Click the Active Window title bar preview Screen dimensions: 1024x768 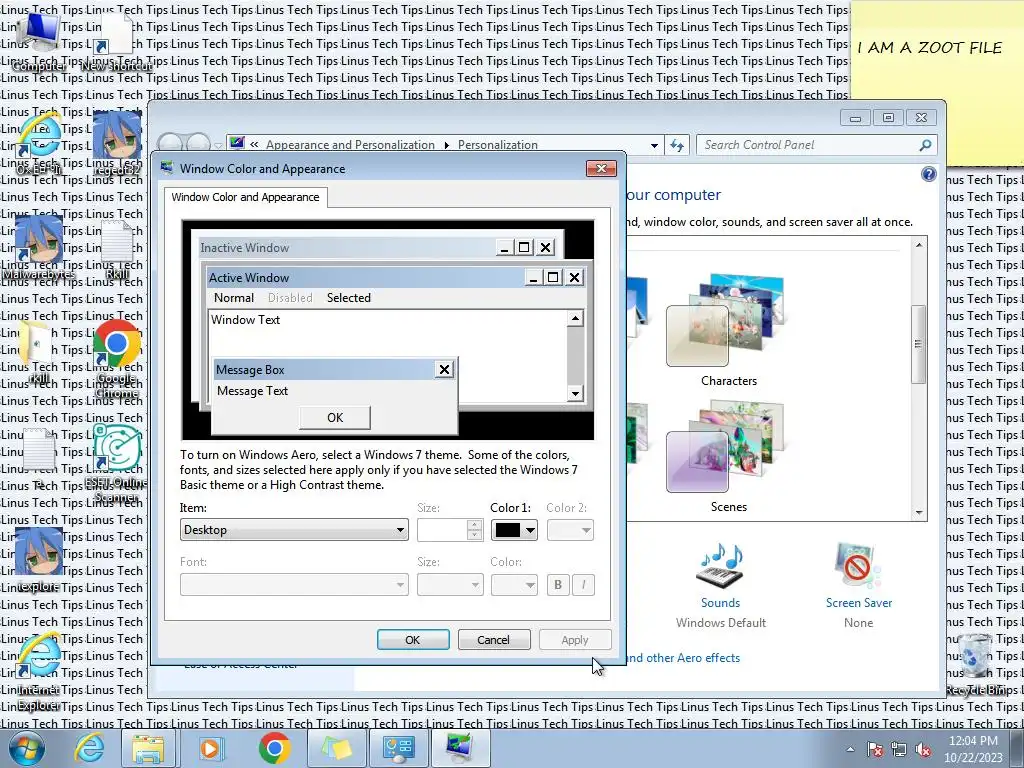tap(366, 278)
